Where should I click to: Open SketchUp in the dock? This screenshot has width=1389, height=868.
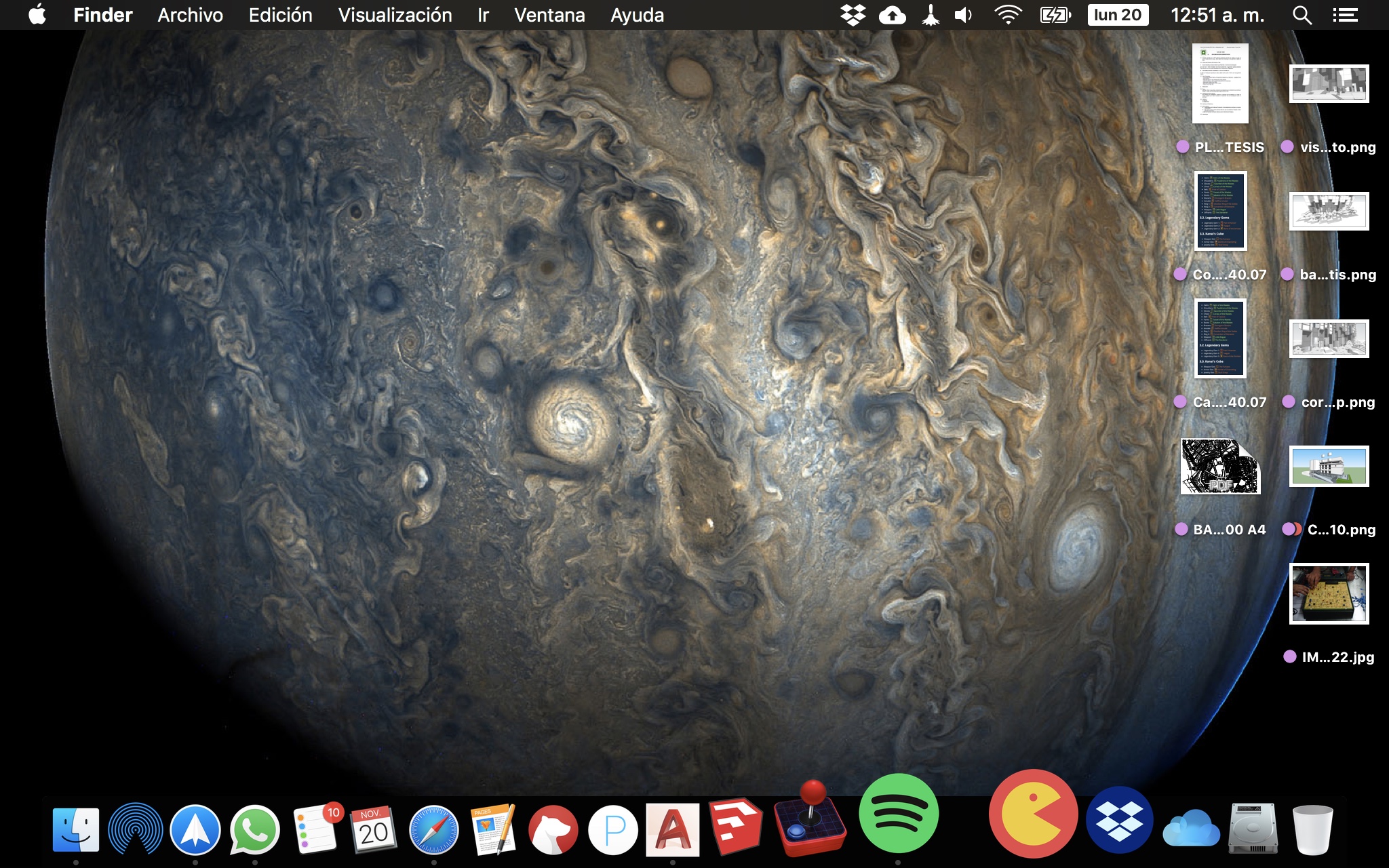click(x=735, y=827)
